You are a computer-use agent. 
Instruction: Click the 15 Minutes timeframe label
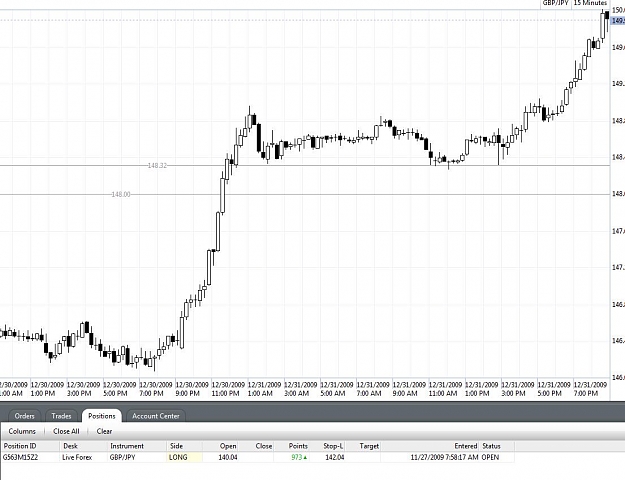point(590,3)
